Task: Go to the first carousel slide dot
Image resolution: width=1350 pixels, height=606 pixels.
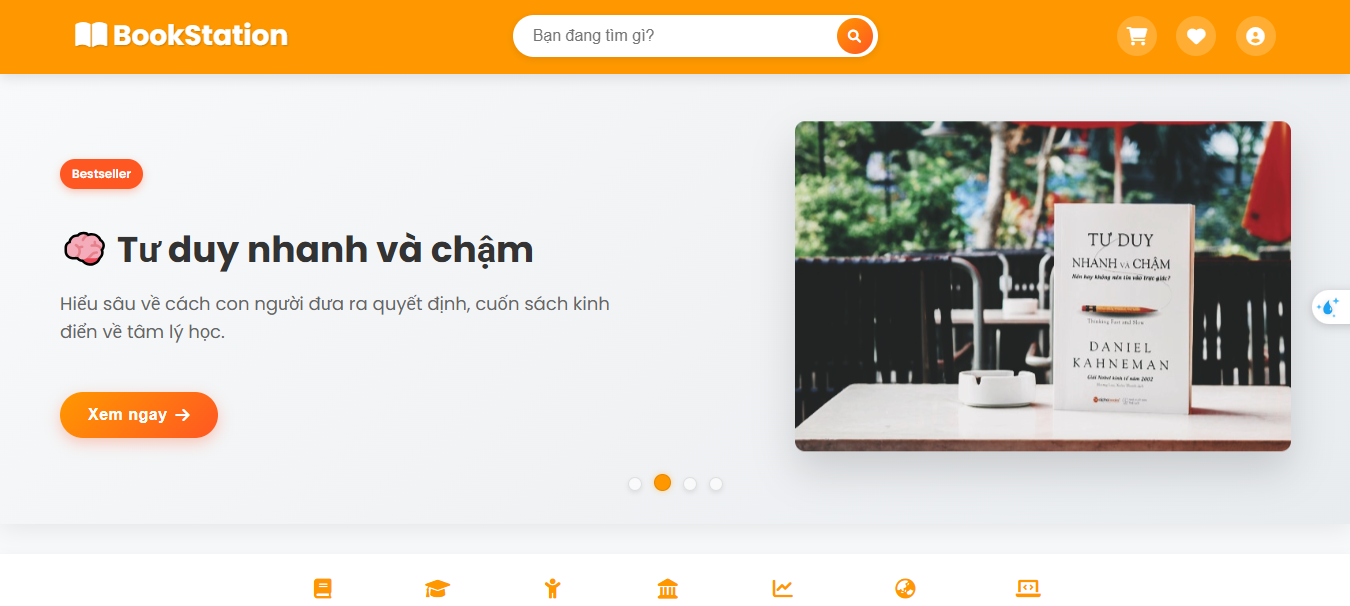Action: [x=635, y=484]
